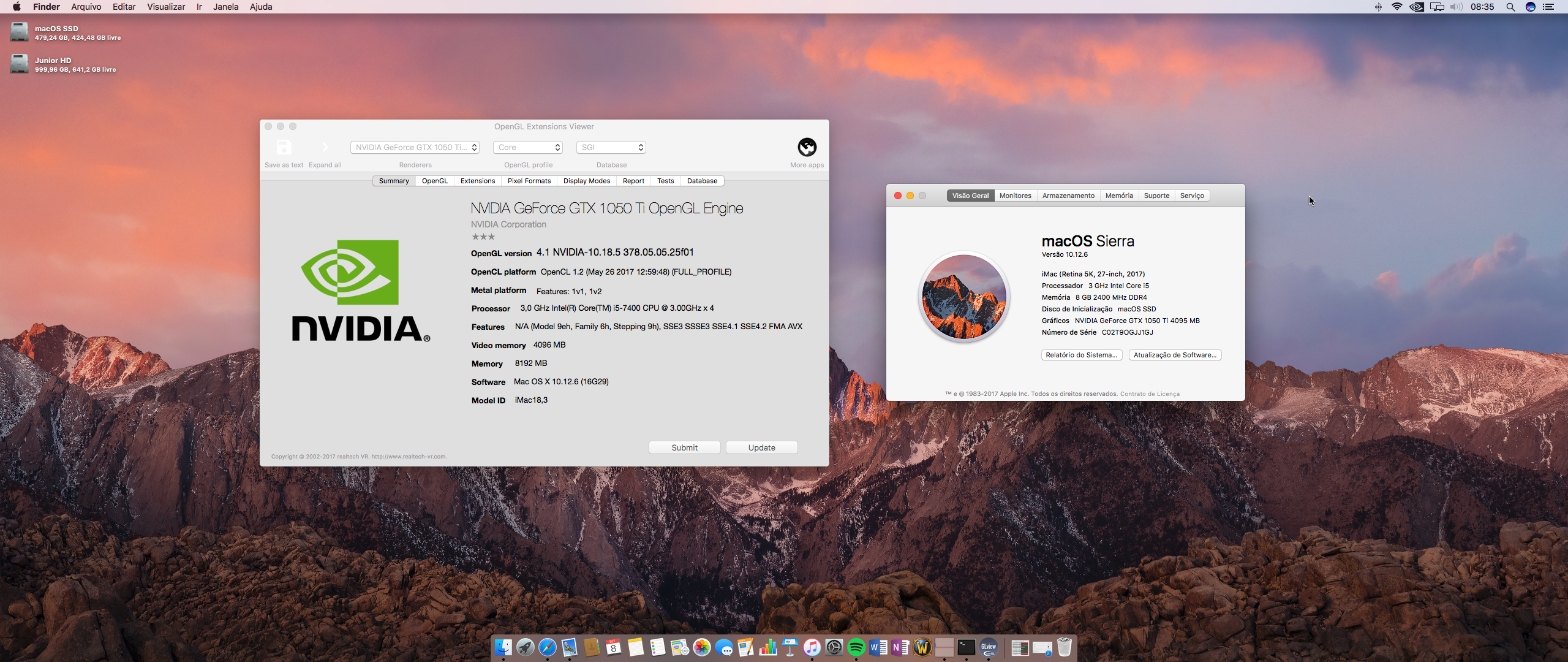The width and height of the screenshot is (1568, 662).
Task: Click Relatório do Sistema button
Action: coord(1082,355)
